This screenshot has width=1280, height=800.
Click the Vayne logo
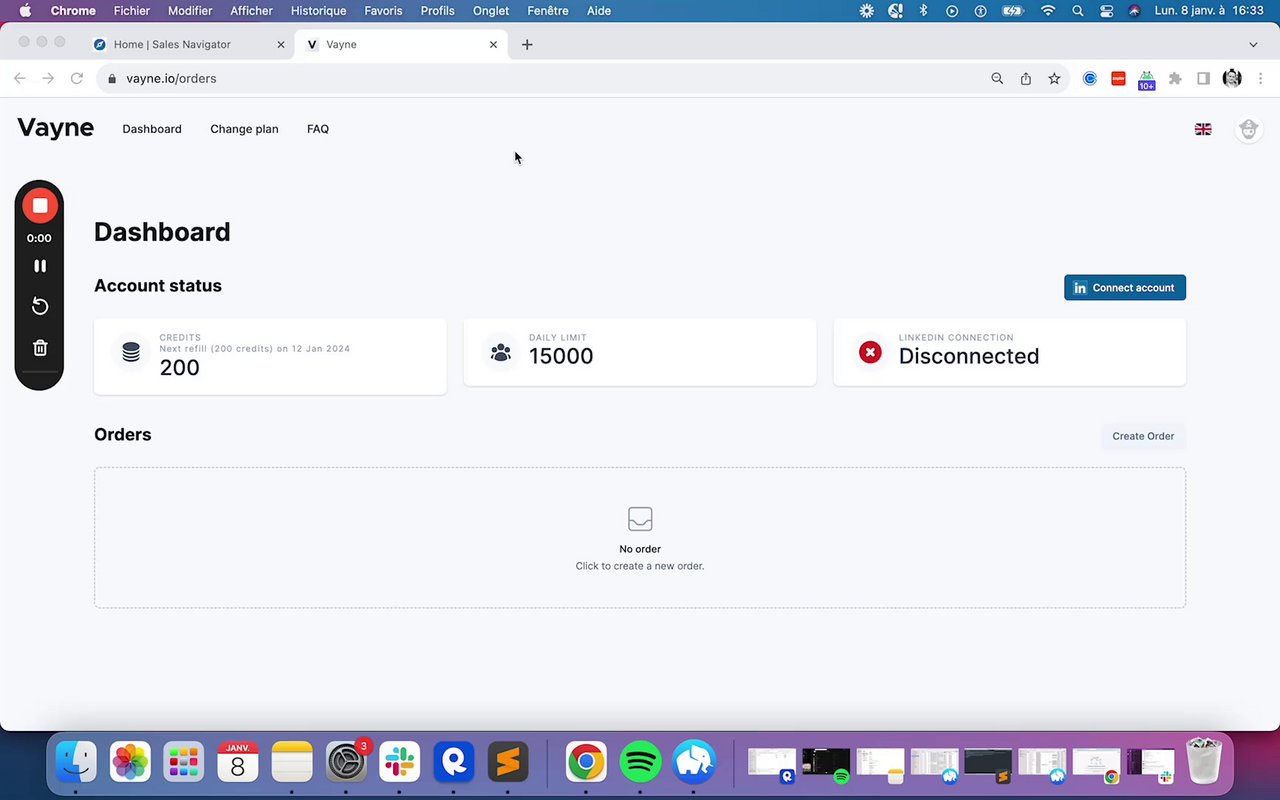pos(56,128)
